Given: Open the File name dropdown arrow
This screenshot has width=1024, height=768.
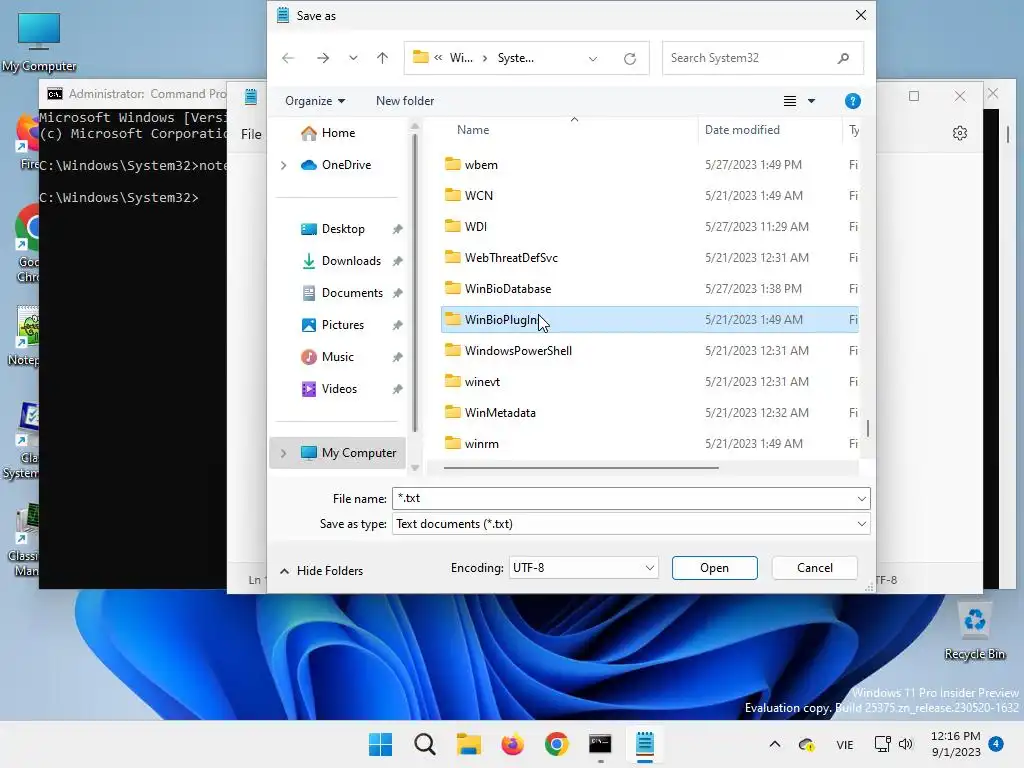Looking at the screenshot, I should click(861, 498).
